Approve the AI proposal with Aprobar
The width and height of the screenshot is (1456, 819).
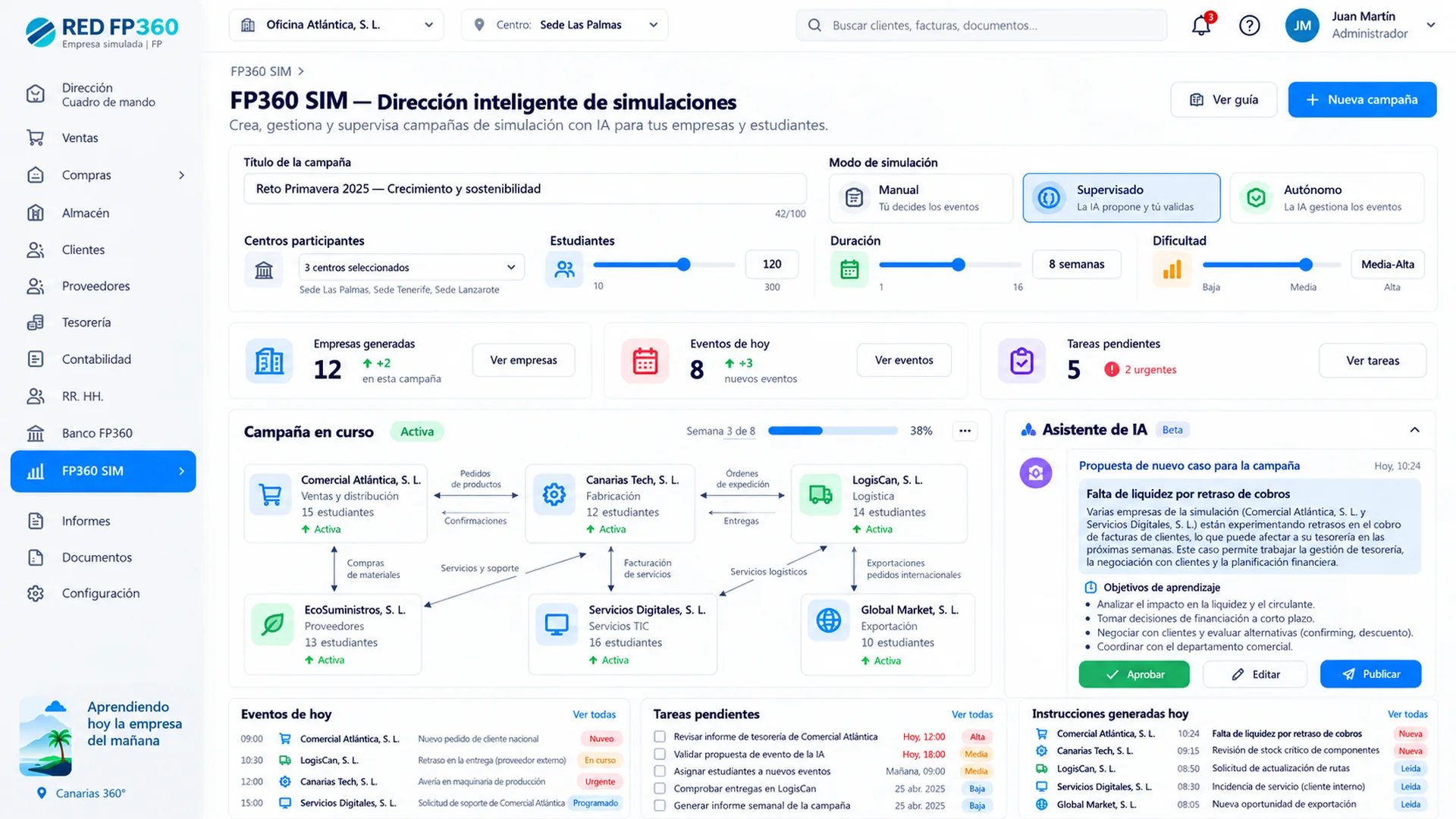click(x=1134, y=674)
